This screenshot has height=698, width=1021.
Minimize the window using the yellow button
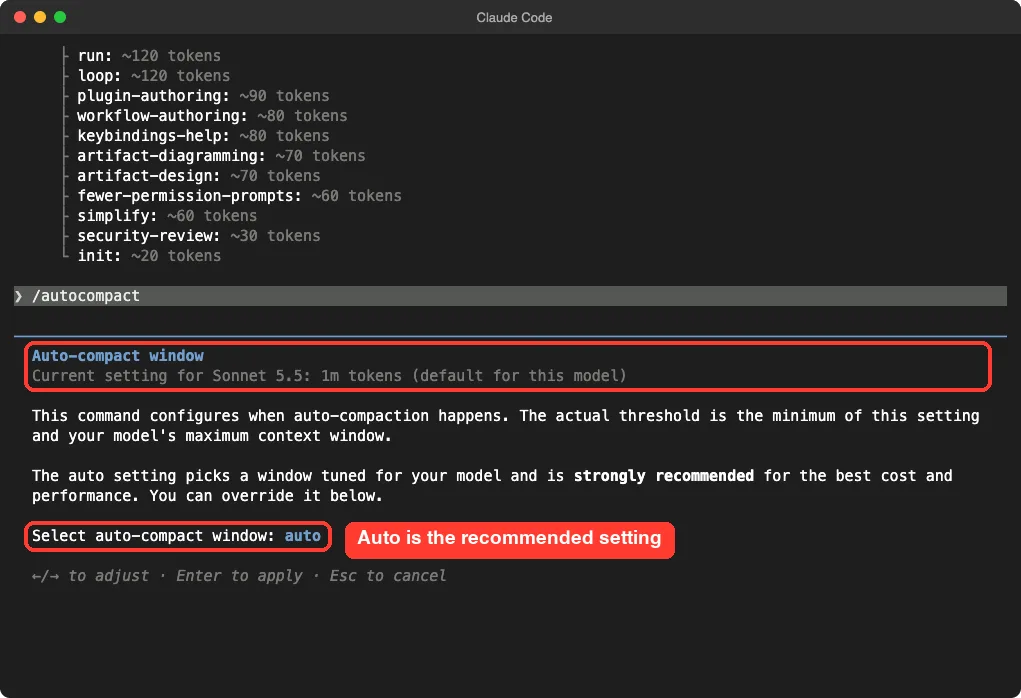coord(40,17)
